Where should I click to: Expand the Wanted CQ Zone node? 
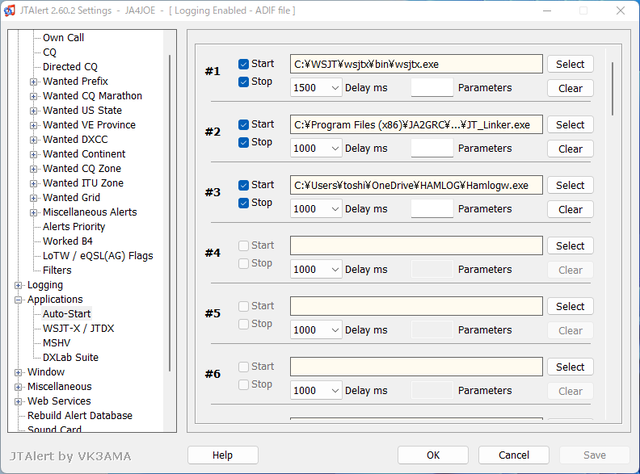click(33, 169)
